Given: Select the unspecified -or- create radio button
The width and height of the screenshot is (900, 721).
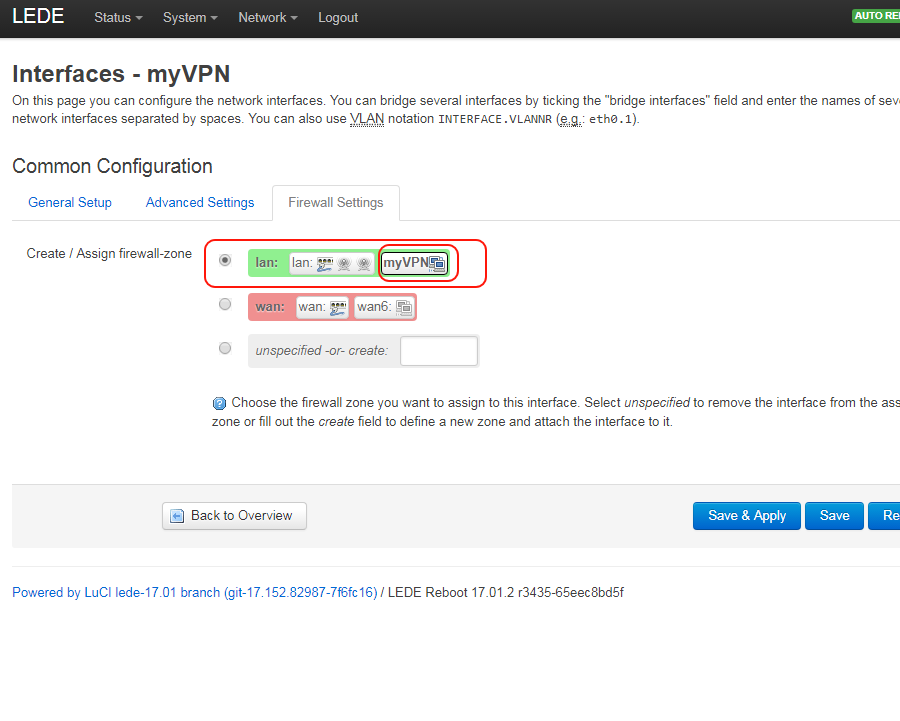Looking at the screenshot, I should click(x=225, y=348).
